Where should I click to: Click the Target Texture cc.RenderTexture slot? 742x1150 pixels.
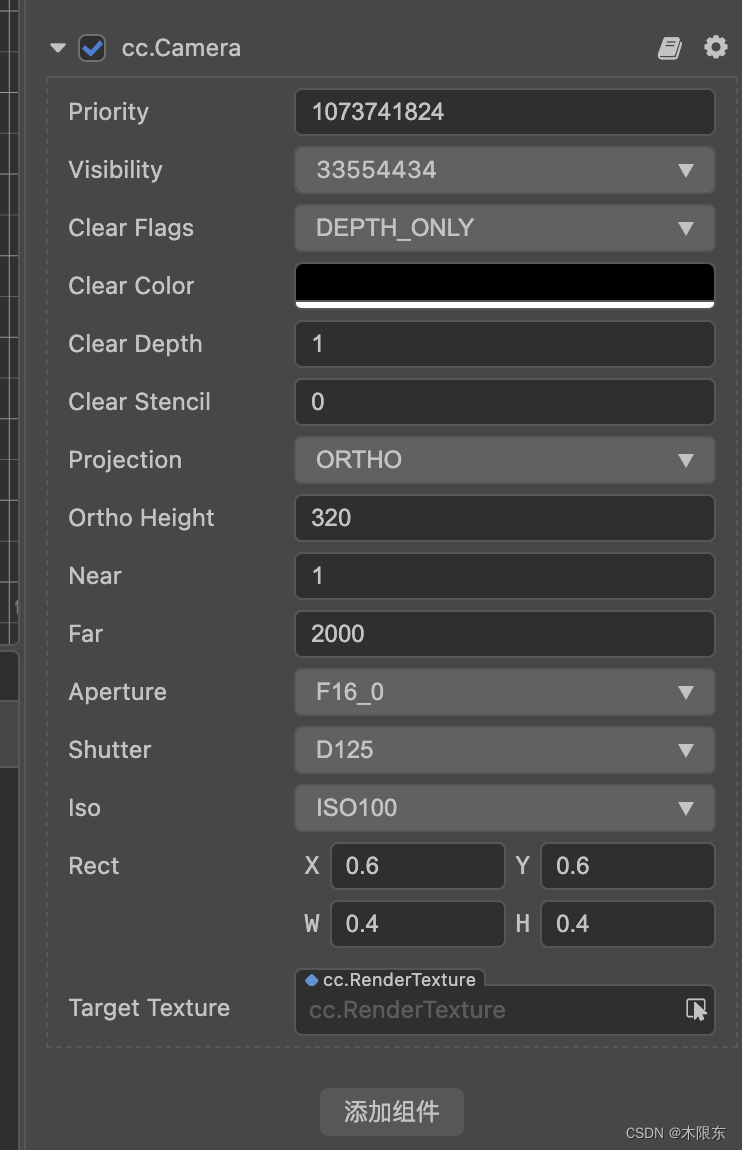(490, 1010)
